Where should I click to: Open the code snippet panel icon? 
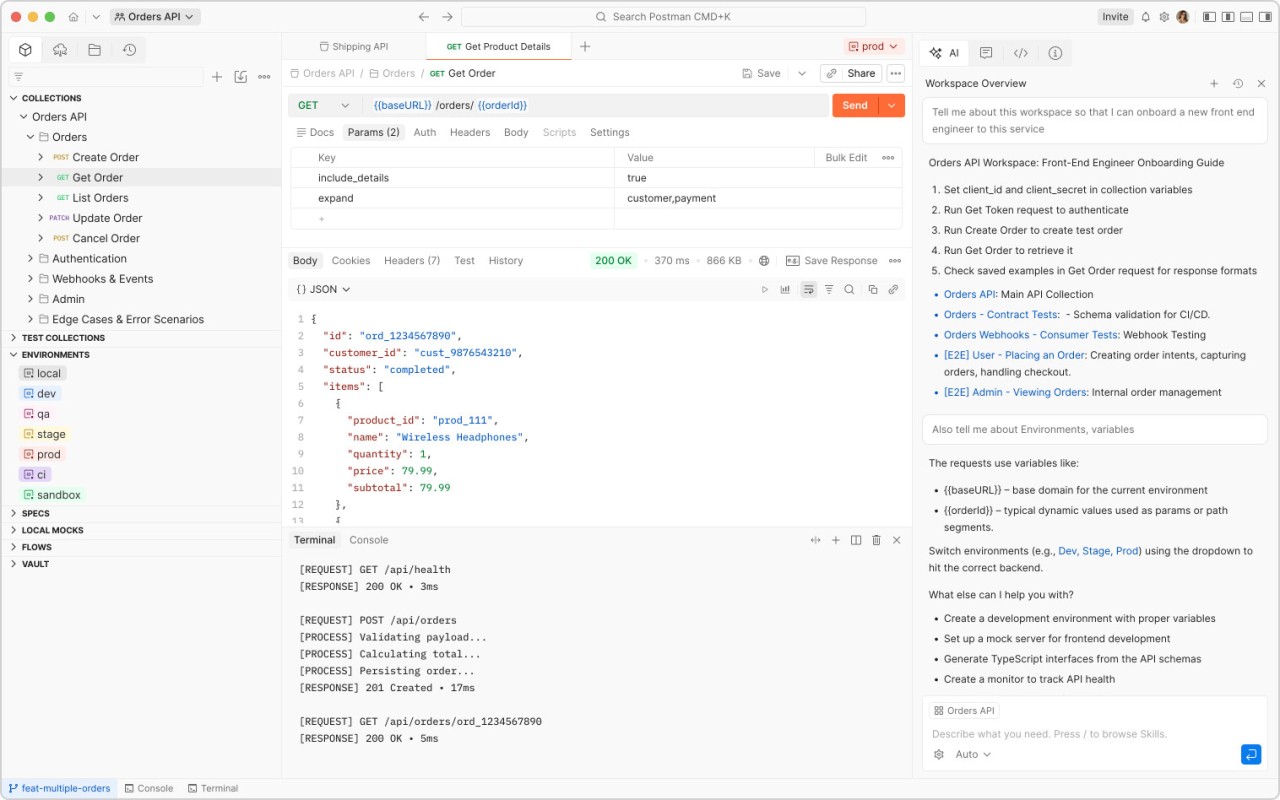click(1020, 53)
